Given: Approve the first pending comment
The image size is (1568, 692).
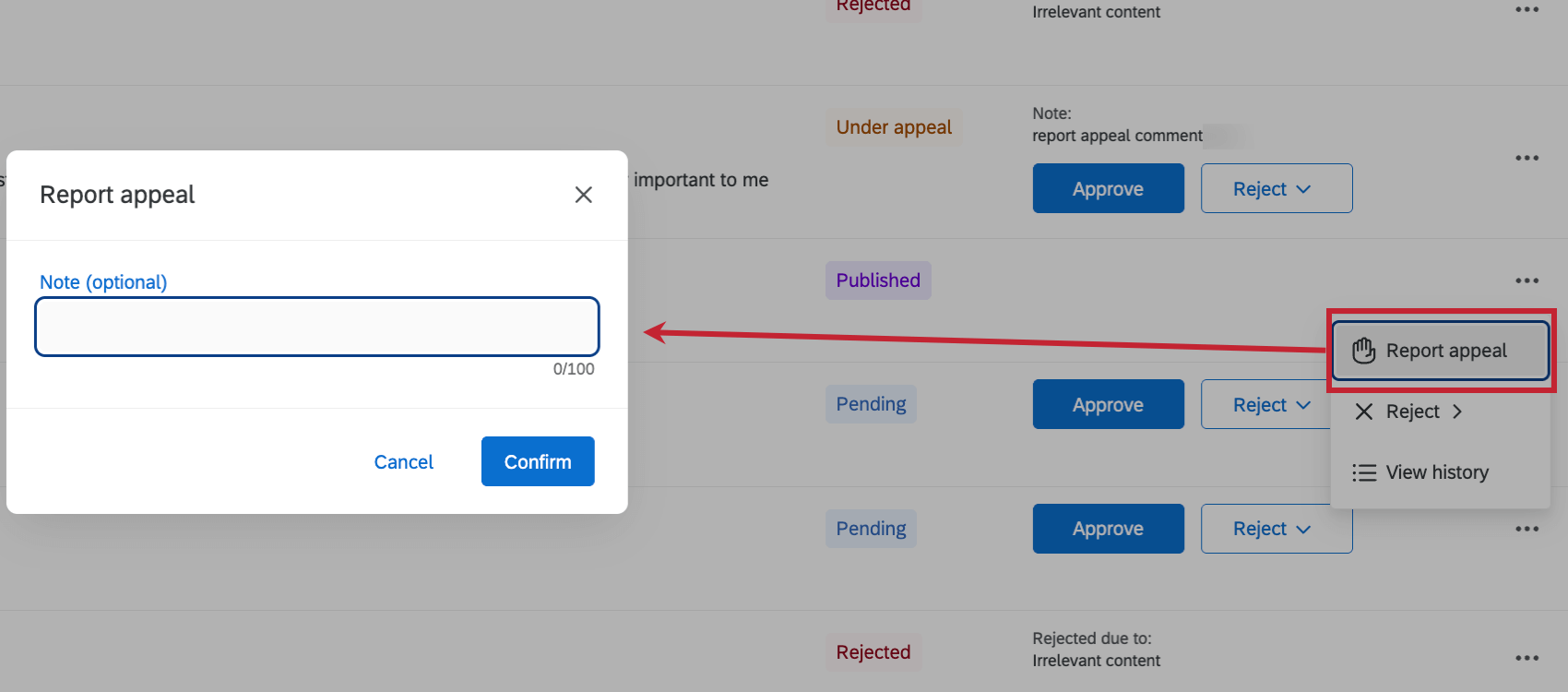Looking at the screenshot, I should tap(1108, 403).
